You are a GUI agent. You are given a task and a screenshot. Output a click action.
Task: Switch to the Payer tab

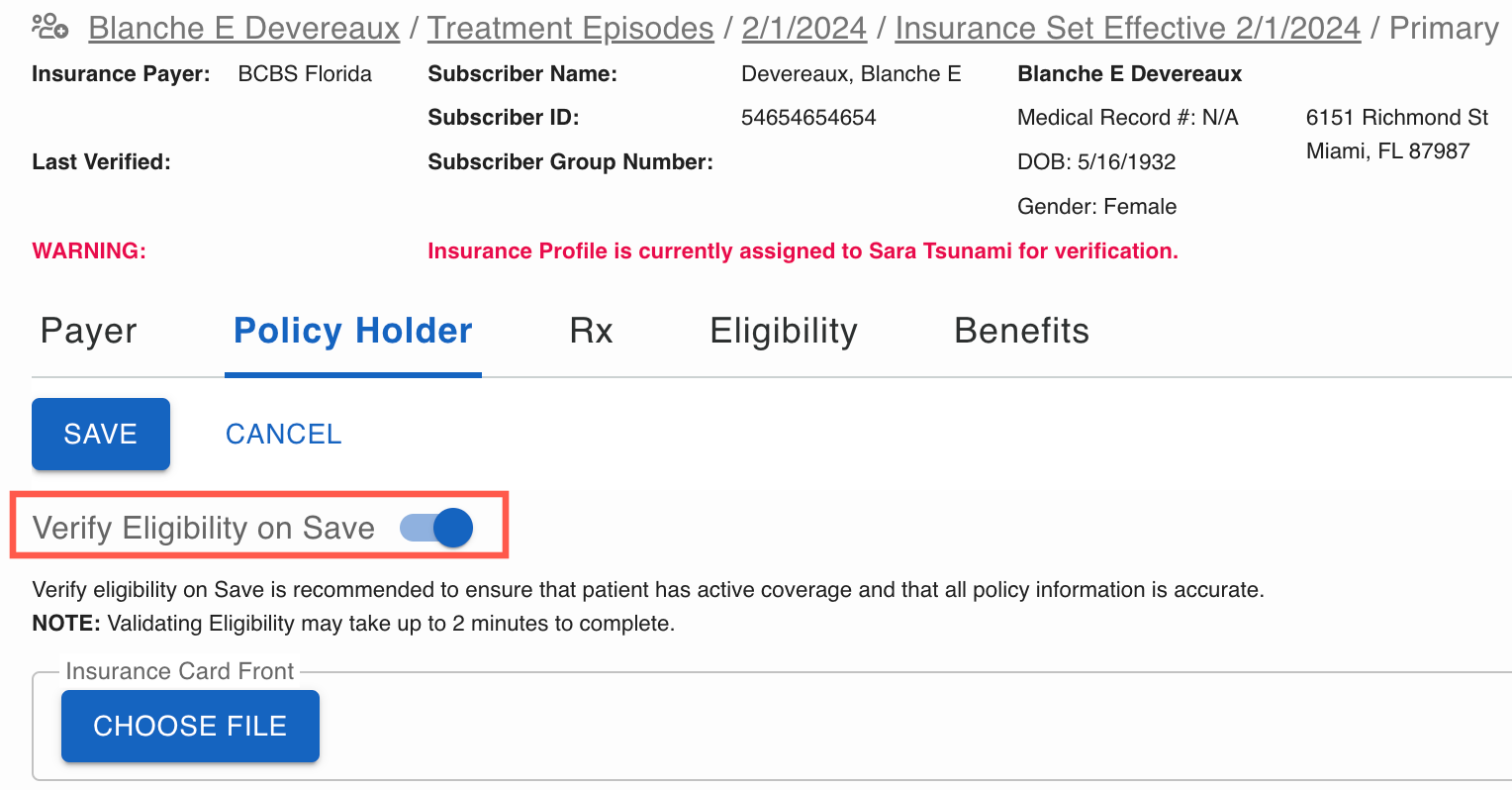point(89,332)
